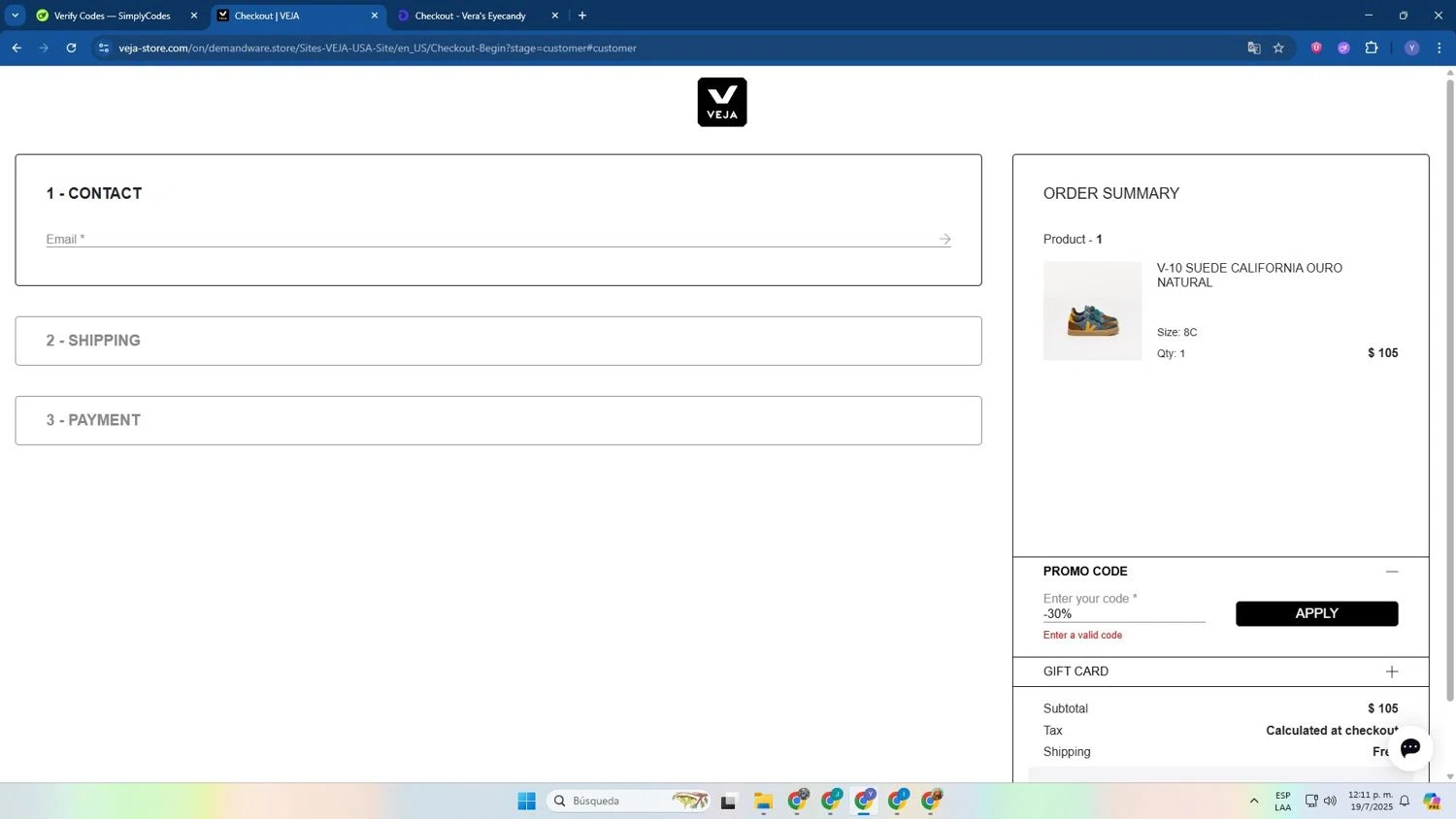Reload the checkout page
The height and width of the screenshot is (819, 1456).
click(x=71, y=48)
